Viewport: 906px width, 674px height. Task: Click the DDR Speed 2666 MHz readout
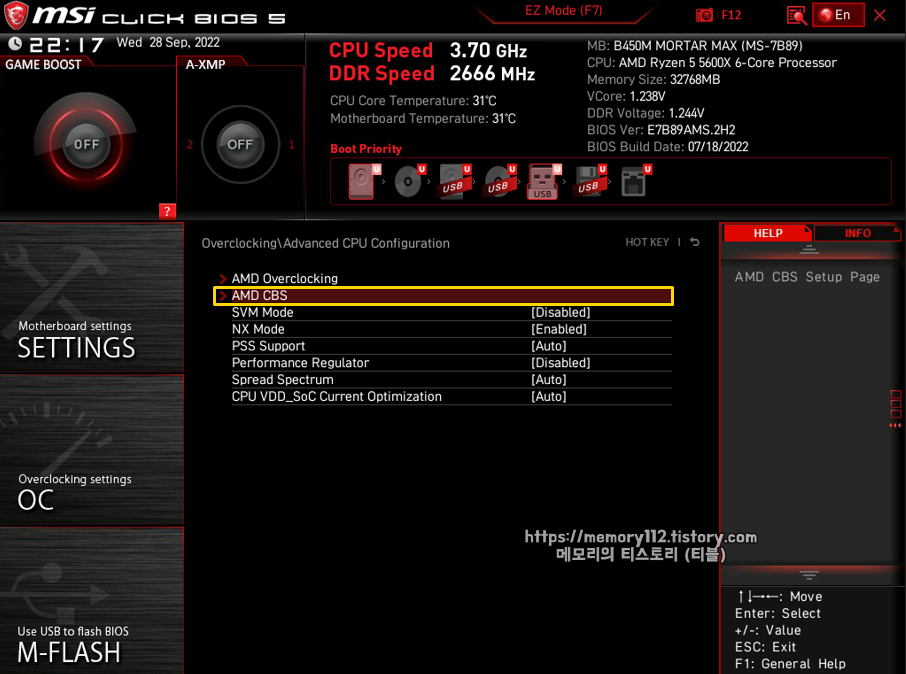click(x=432, y=73)
